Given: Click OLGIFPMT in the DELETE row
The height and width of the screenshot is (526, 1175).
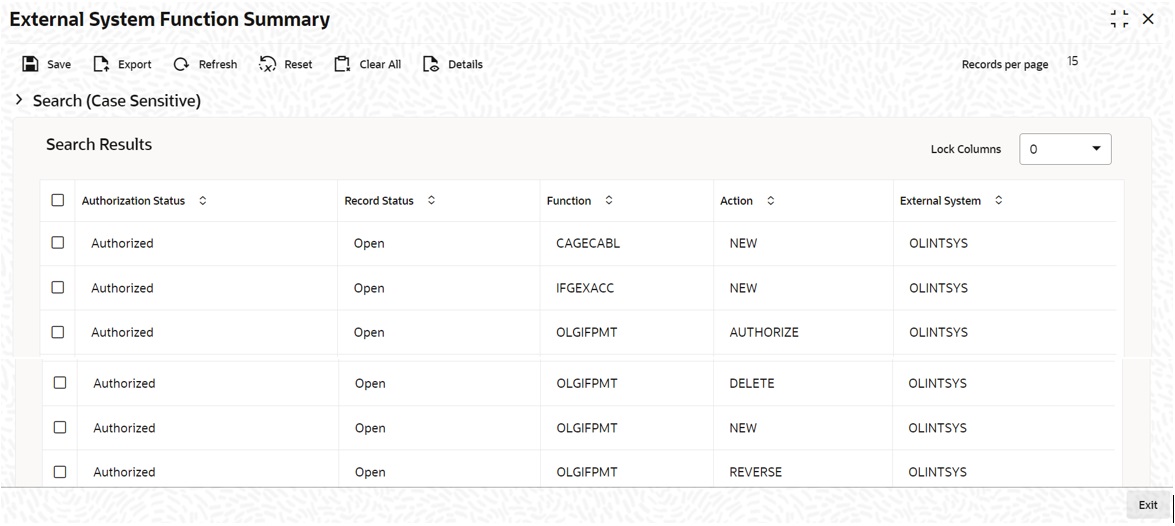Looking at the screenshot, I should click(x=587, y=383).
